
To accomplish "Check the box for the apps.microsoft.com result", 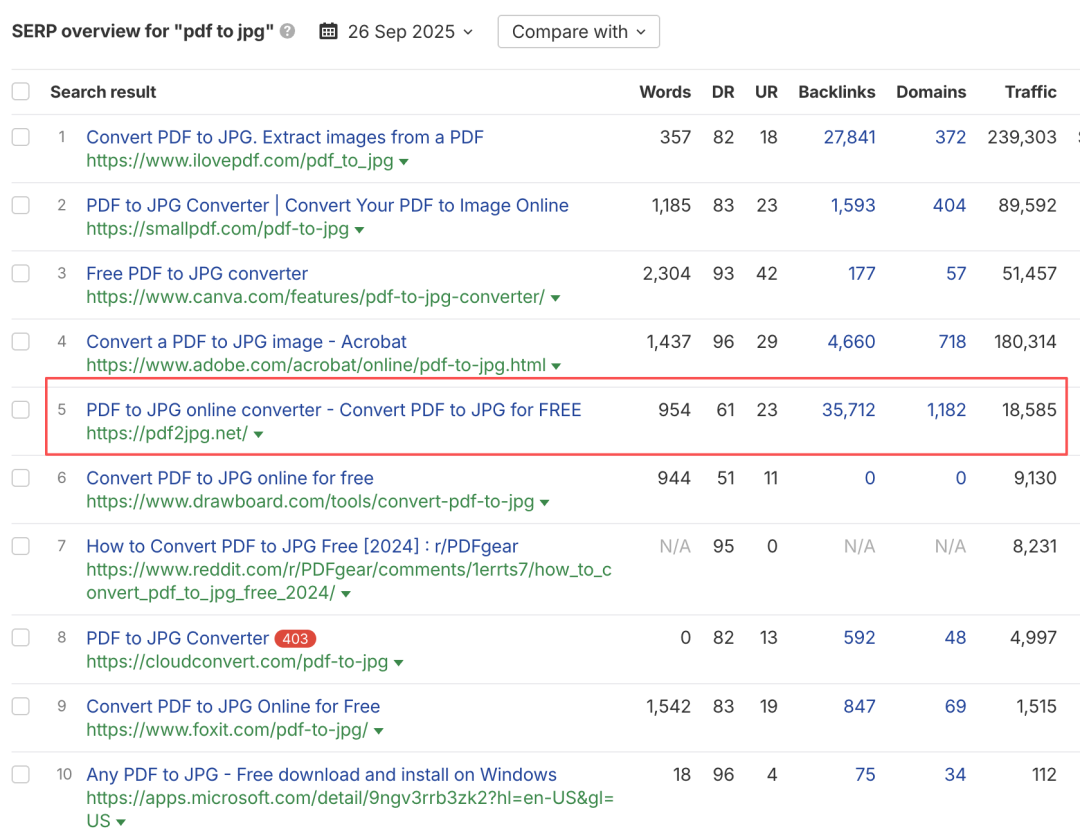I will tap(21, 774).
